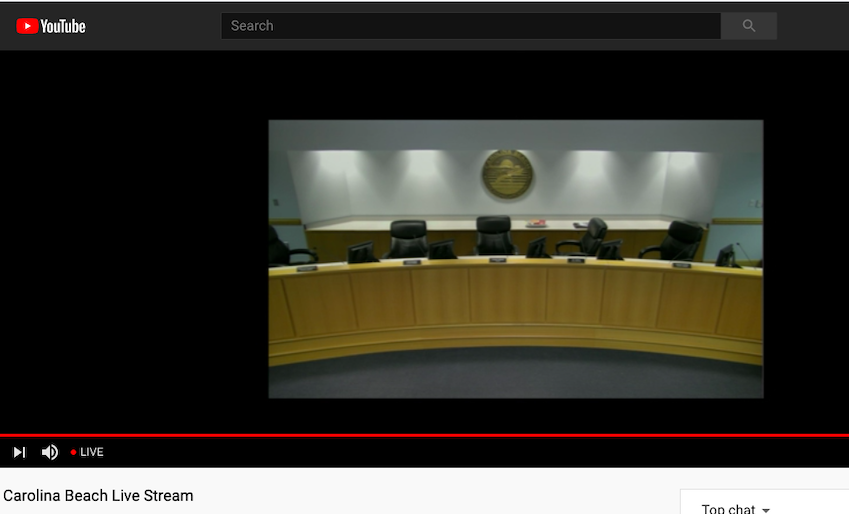Viewport: 849px width, 514px height.
Task: Click the red LIVE dot indicator
Action: (73, 453)
